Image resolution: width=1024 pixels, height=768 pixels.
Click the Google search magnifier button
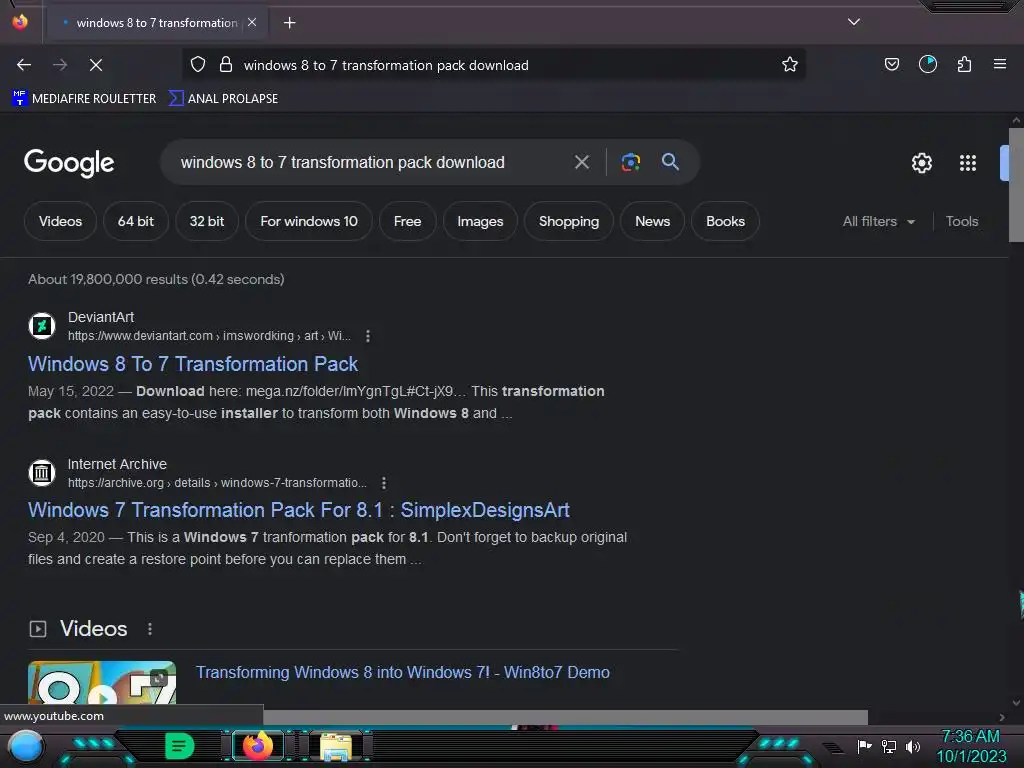tap(670, 162)
